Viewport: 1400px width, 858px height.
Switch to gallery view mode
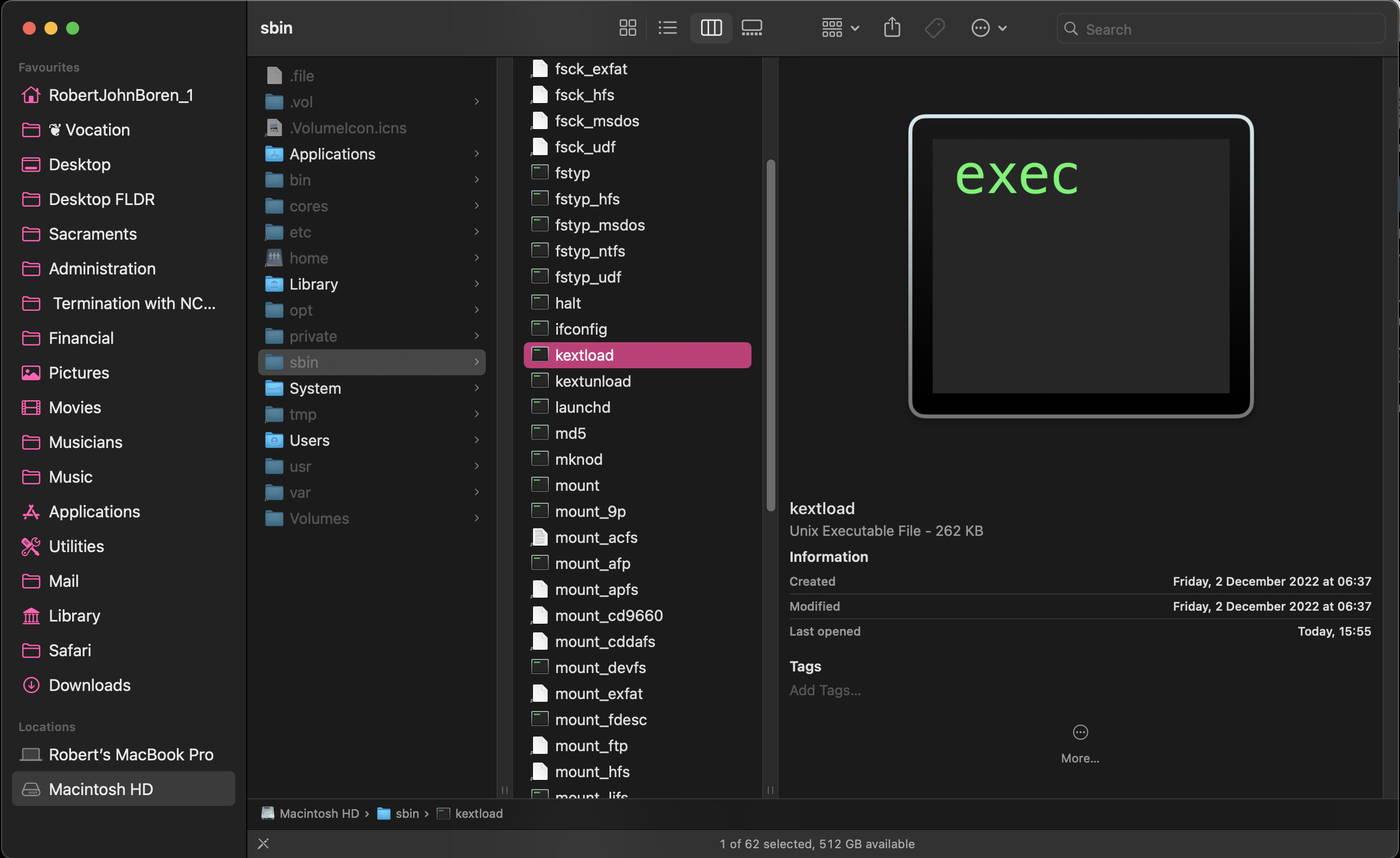click(752, 28)
